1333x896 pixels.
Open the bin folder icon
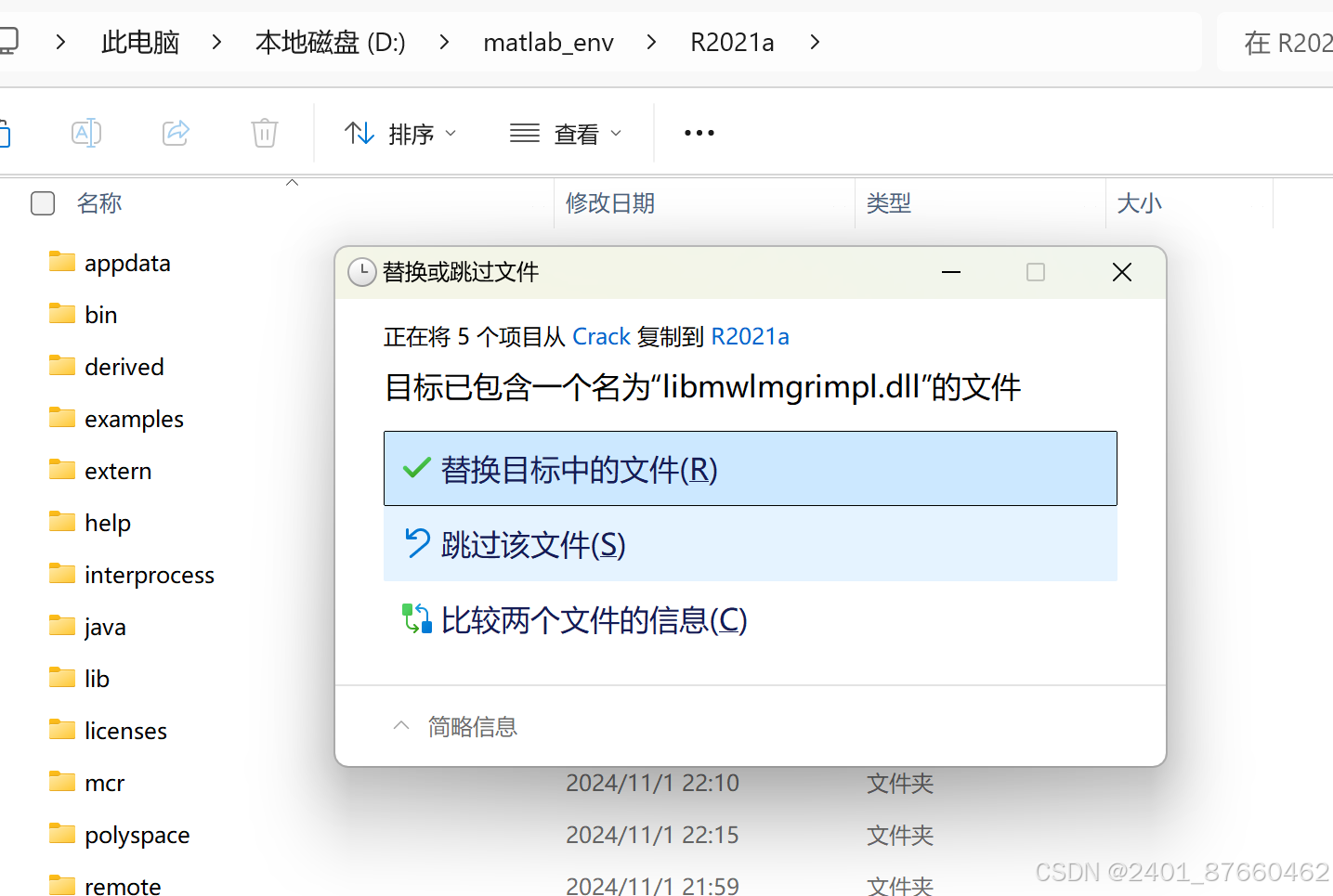tap(61, 314)
